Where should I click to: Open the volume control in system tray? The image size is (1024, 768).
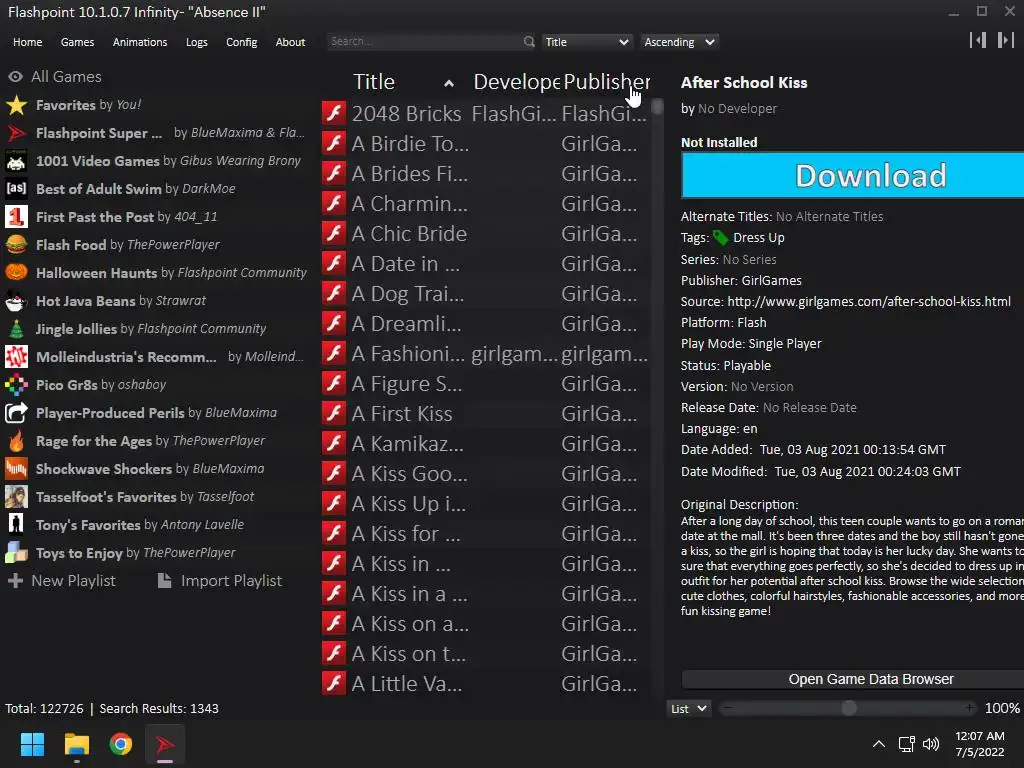931,744
